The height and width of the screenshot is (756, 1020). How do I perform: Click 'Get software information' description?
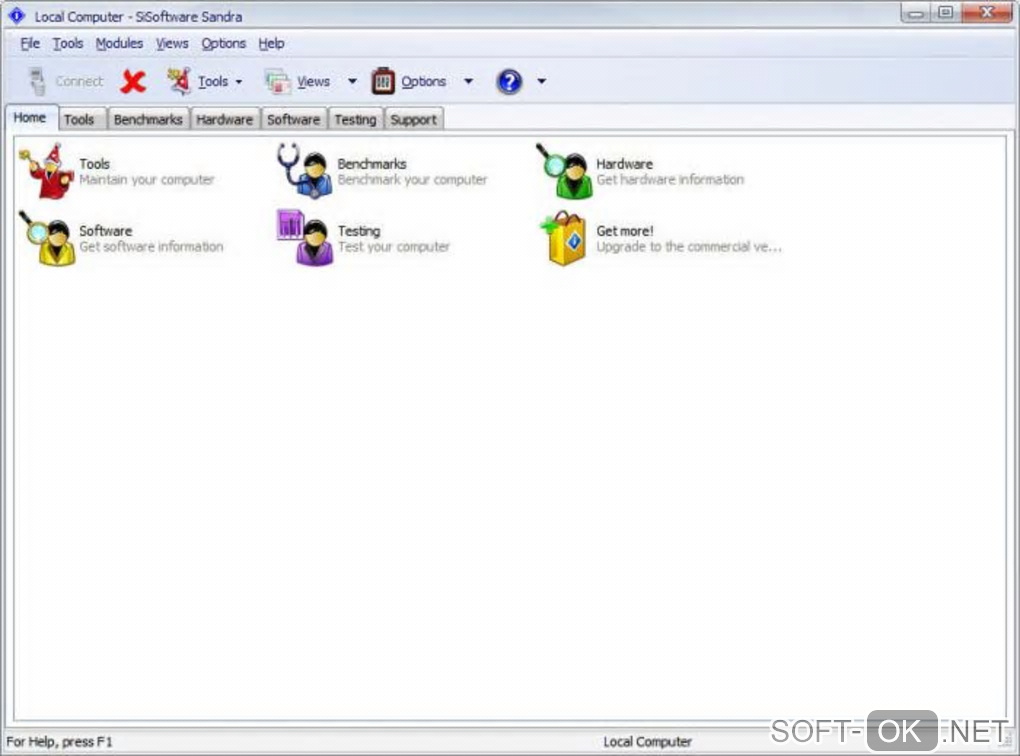(x=151, y=247)
